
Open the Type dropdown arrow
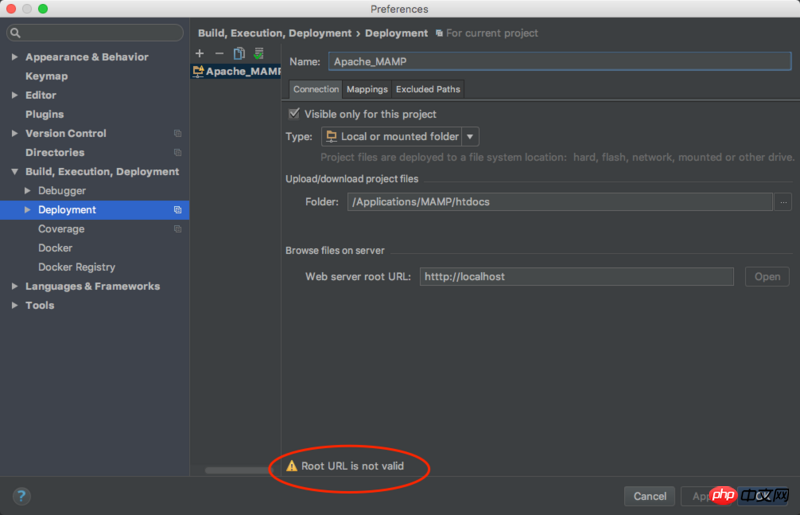(x=470, y=136)
